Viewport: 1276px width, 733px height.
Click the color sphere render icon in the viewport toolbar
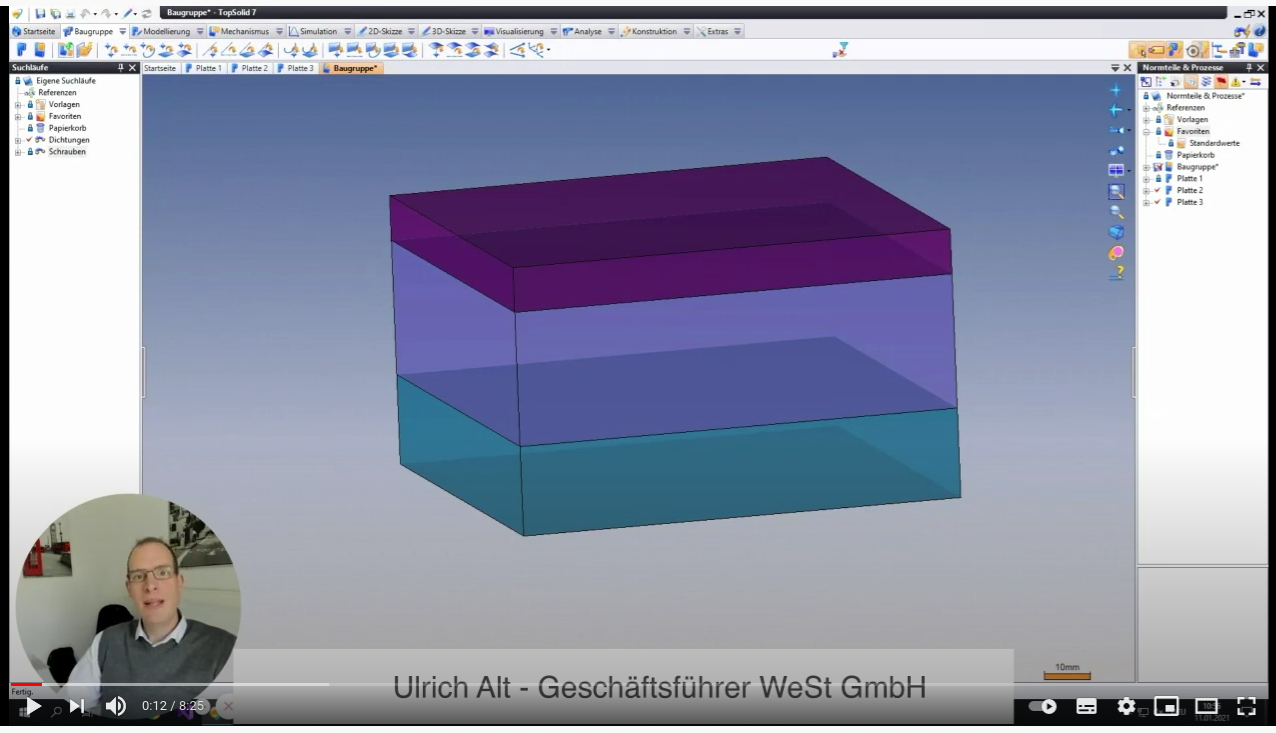1117,252
